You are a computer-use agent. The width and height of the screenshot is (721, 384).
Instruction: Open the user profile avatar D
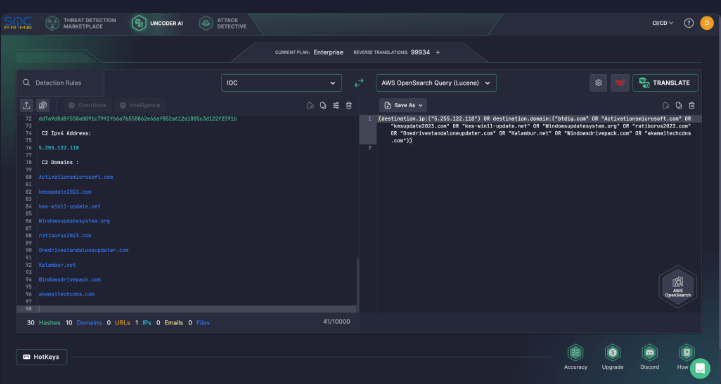pos(707,23)
